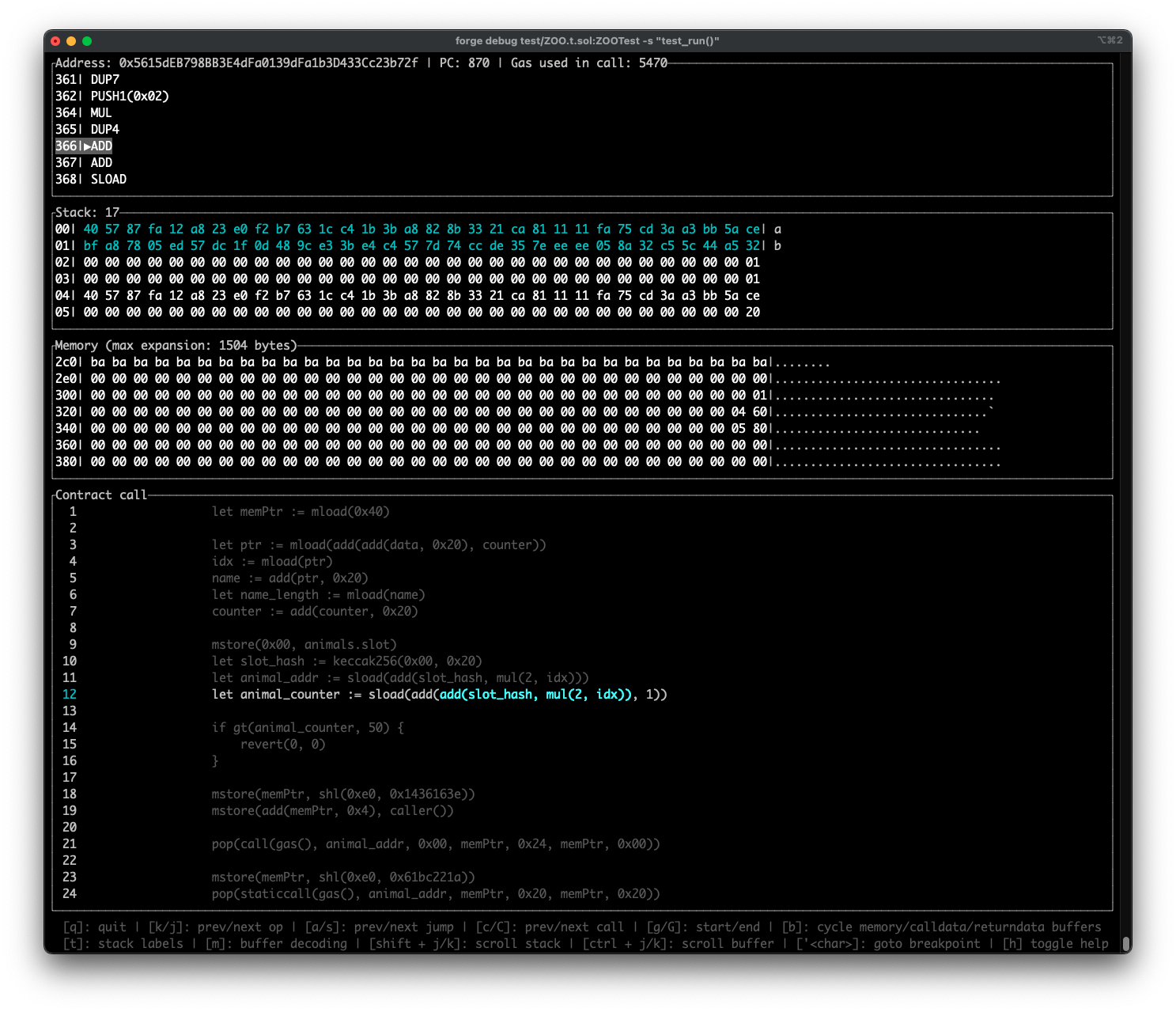Click the current-op arrow marker beside ADD at 366

[86, 146]
